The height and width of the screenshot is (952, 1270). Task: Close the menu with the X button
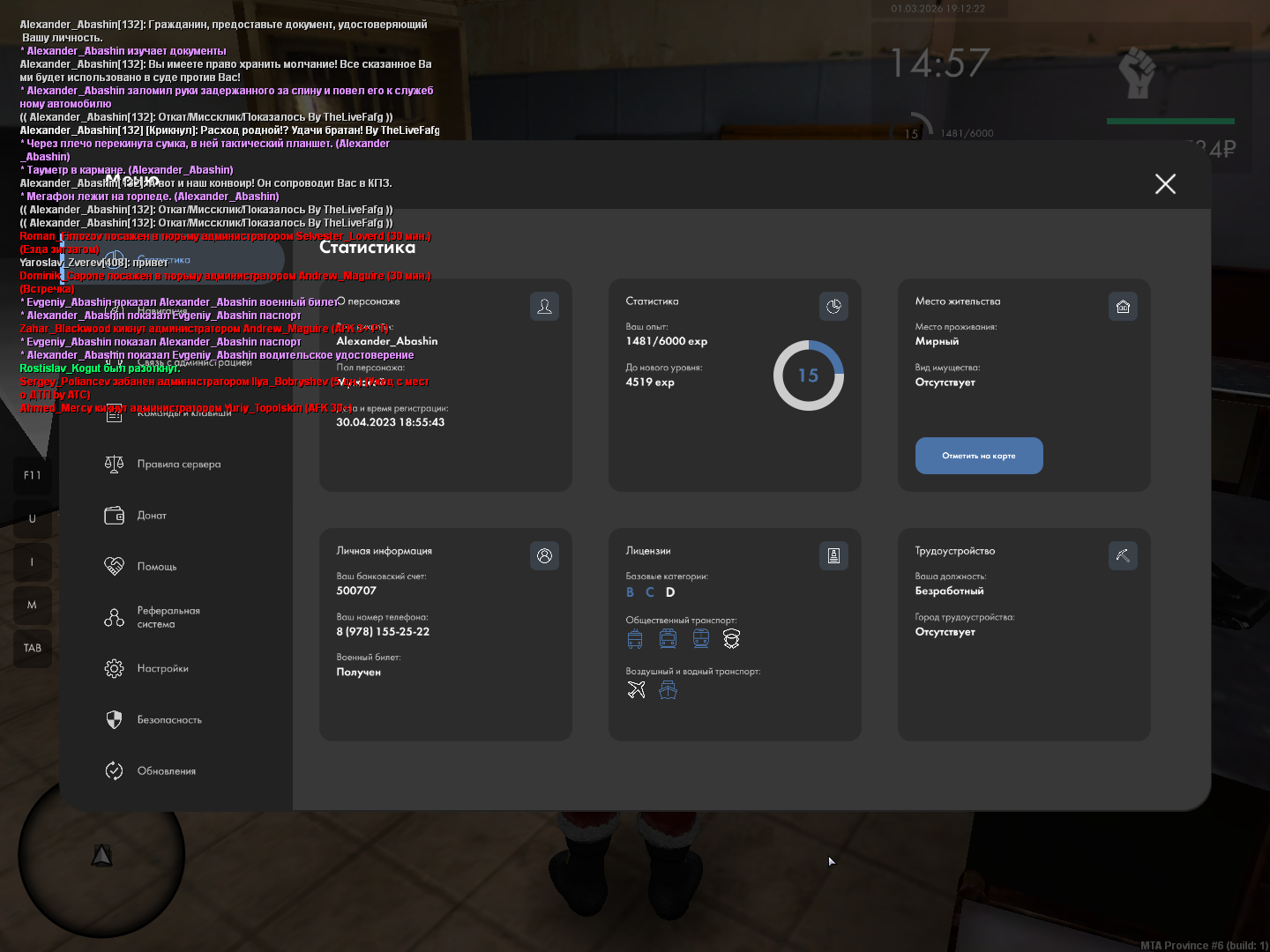point(1165,183)
